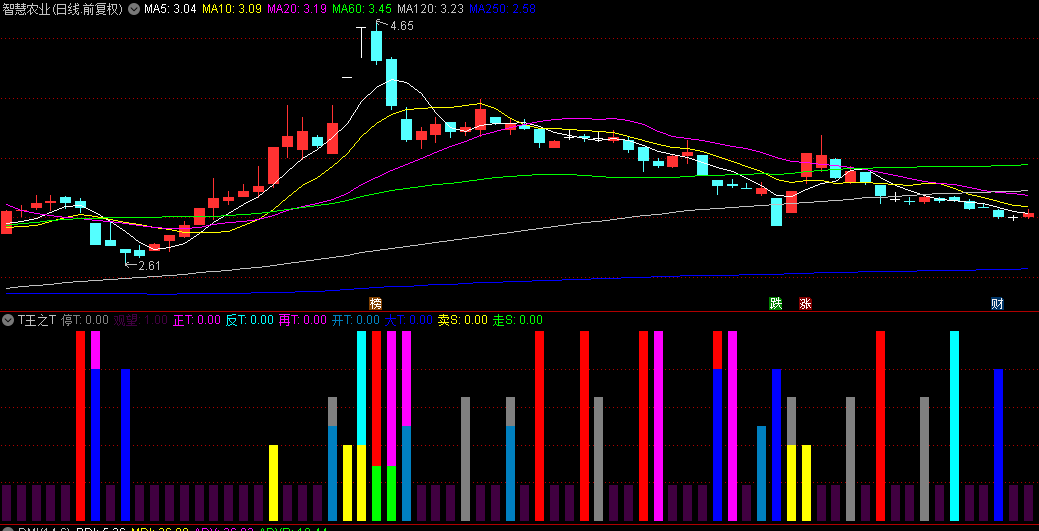
Task: Click the MA120: 3.23 label
Action: 431,9
